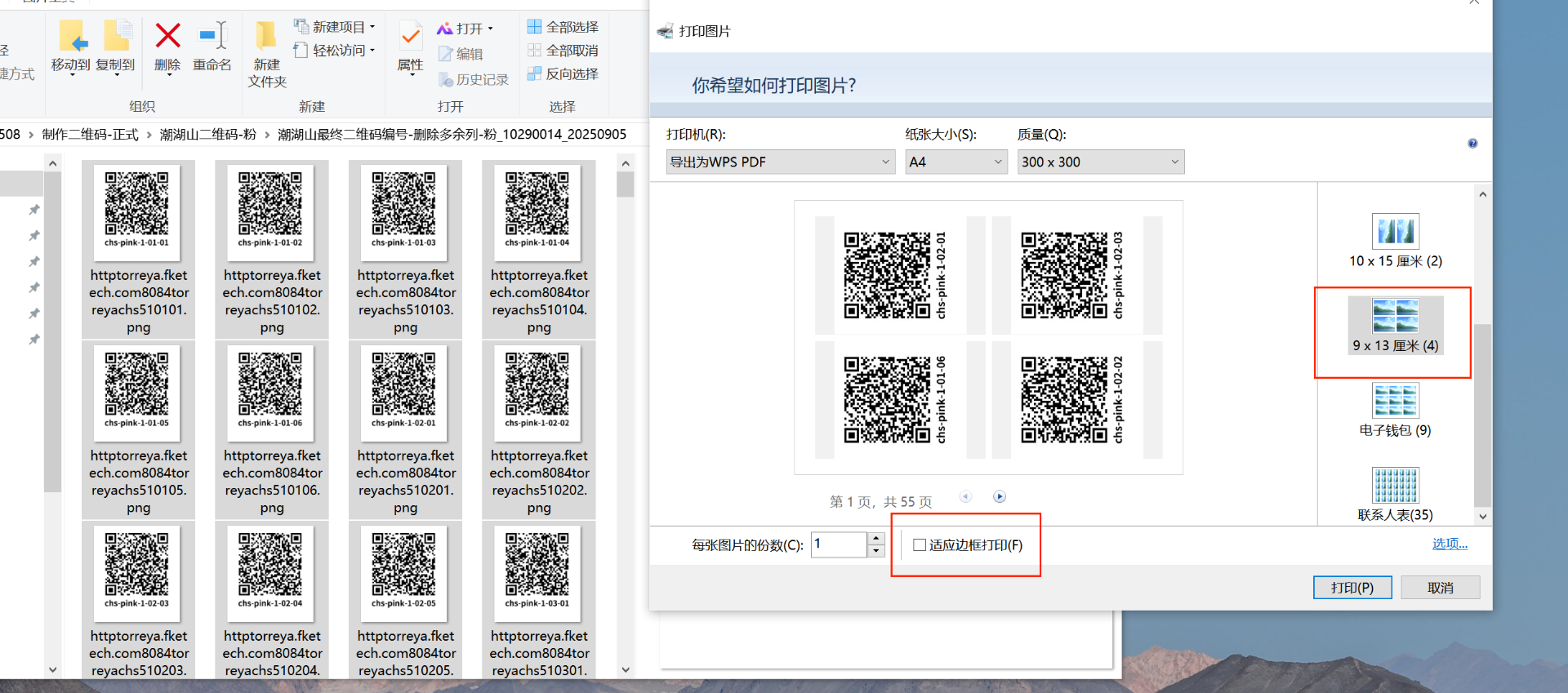Go to next preview page arrow

click(1000, 496)
